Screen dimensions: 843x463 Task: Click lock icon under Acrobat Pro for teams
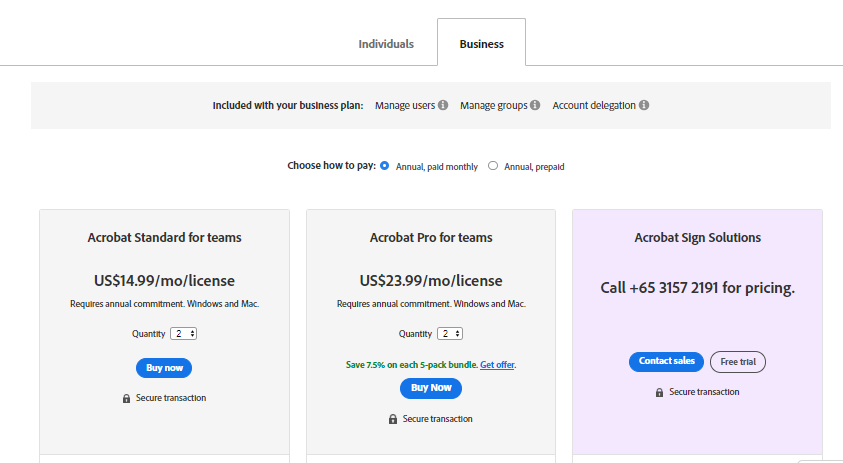tap(393, 419)
